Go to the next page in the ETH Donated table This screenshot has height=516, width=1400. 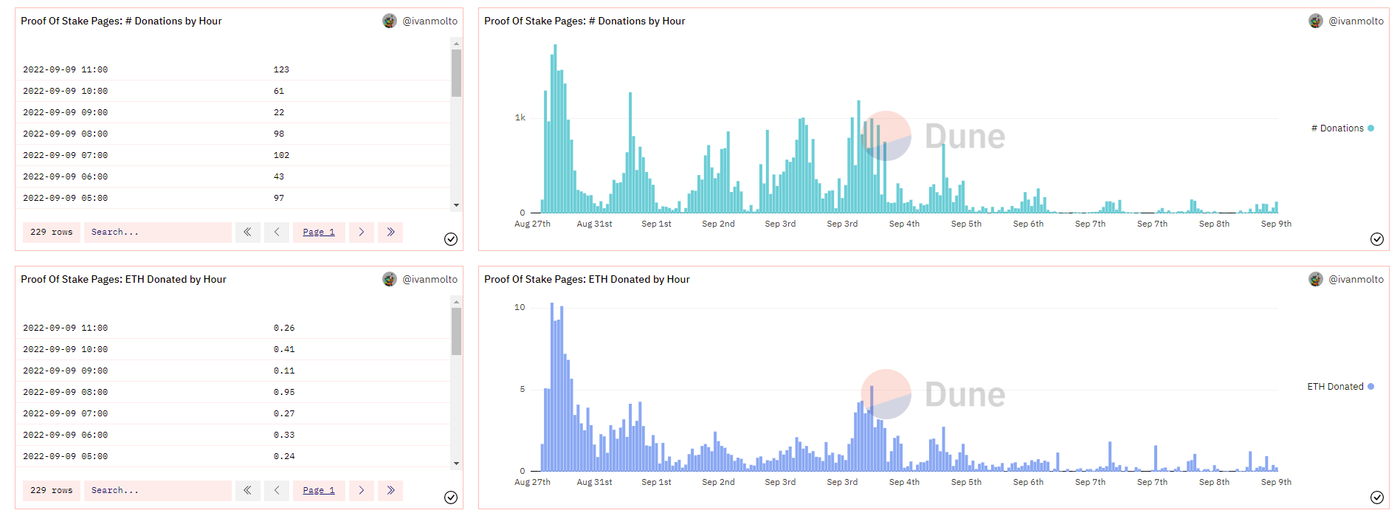(361, 490)
